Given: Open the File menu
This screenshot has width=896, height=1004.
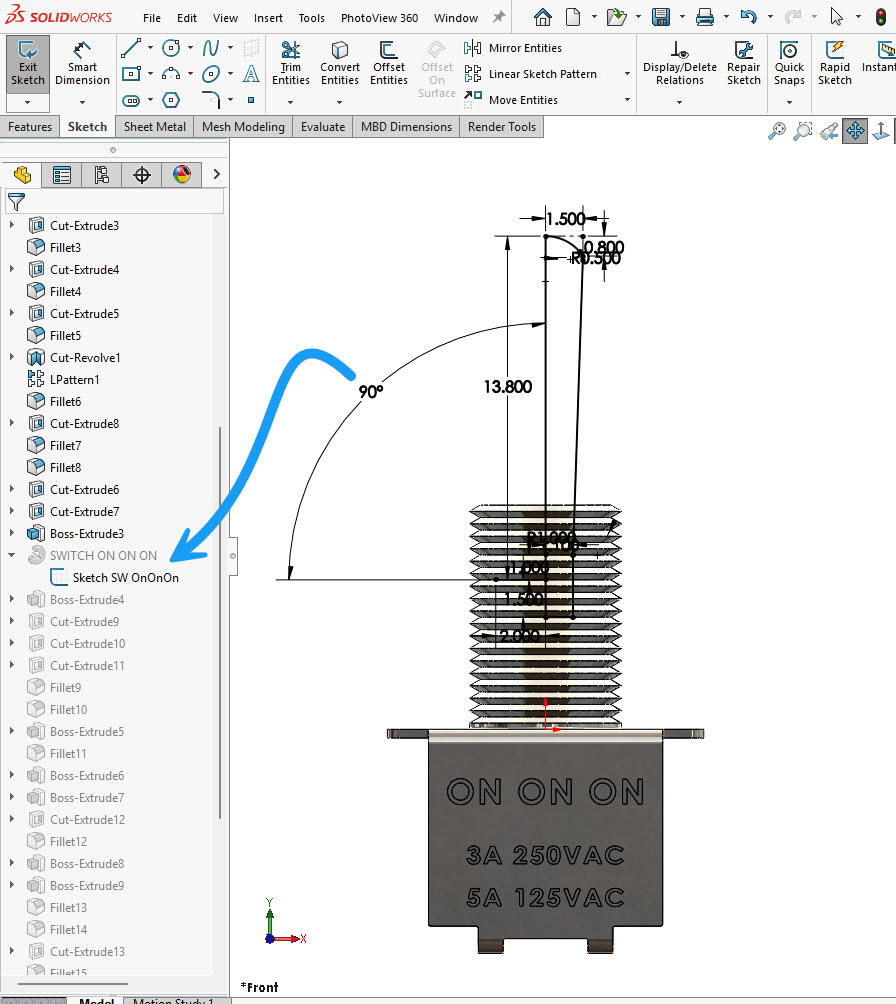Looking at the screenshot, I should 152,18.
